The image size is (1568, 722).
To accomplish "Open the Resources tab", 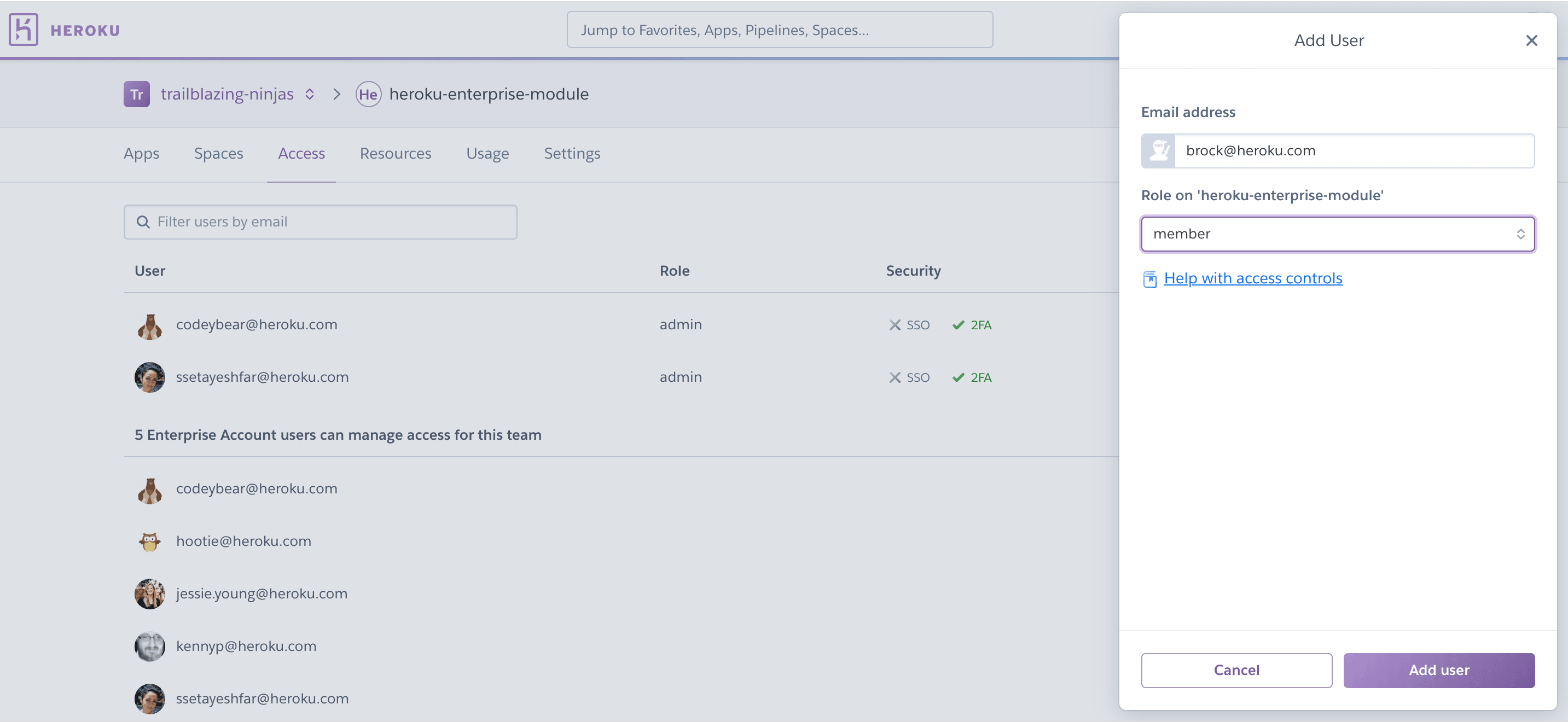I will (395, 153).
